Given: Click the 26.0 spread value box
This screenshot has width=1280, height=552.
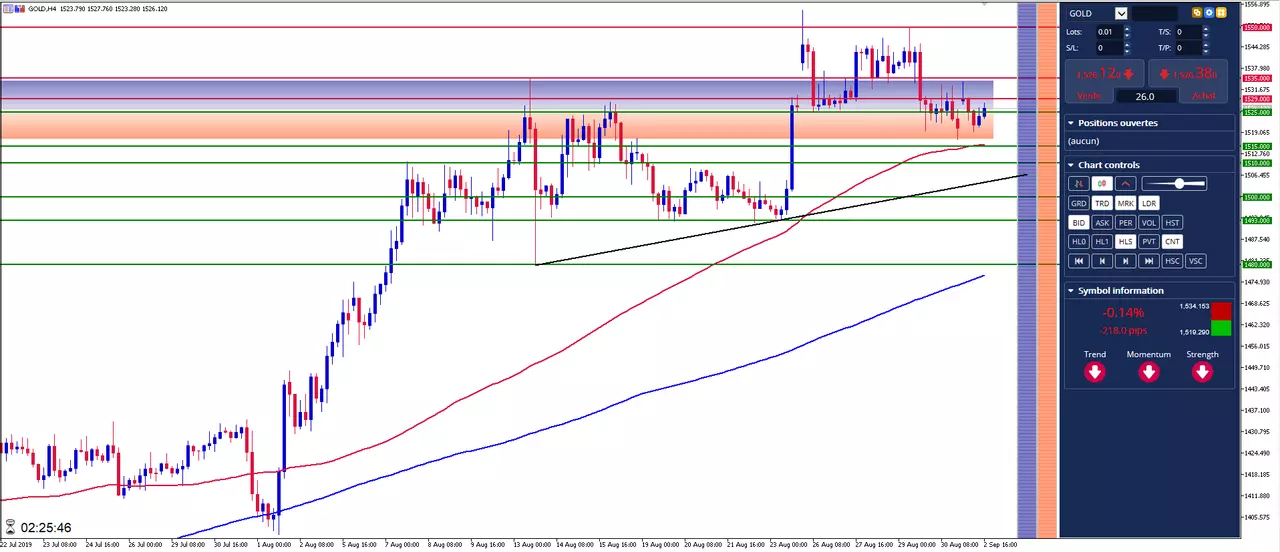Looking at the screenshot, I should coord(1147,96).
